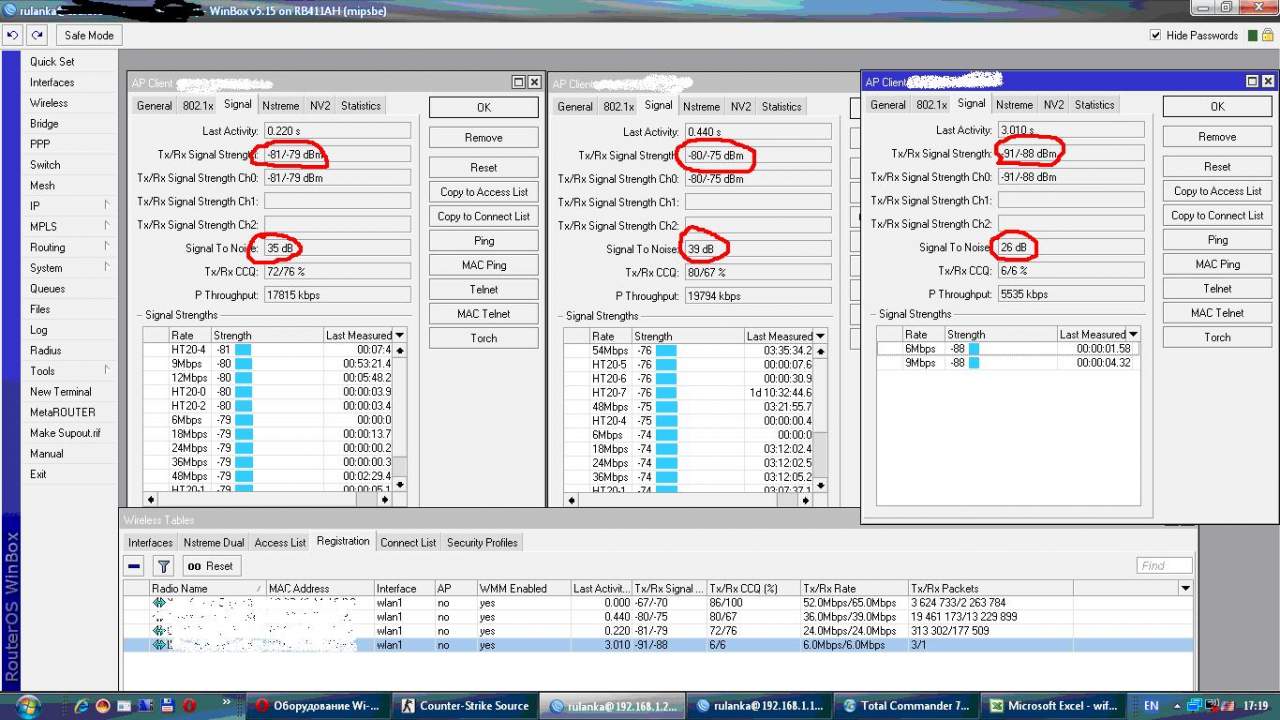Open the Queues menu
Viewport: 1280px width, 720px height.
click(47, 289)
